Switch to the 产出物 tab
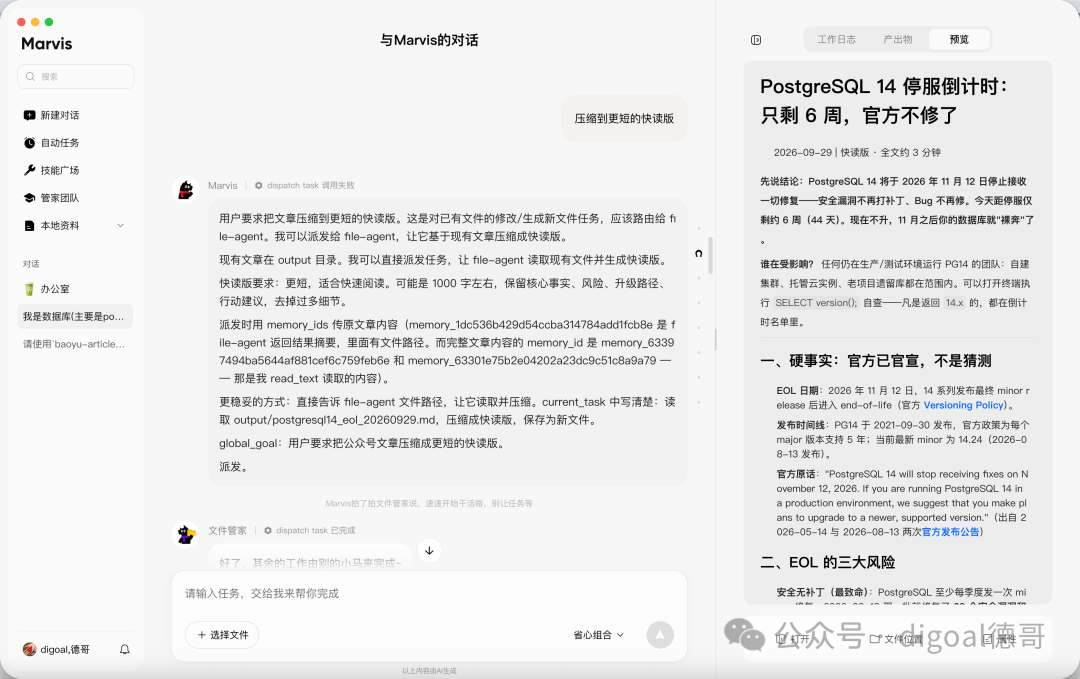 tap(897, 39)
